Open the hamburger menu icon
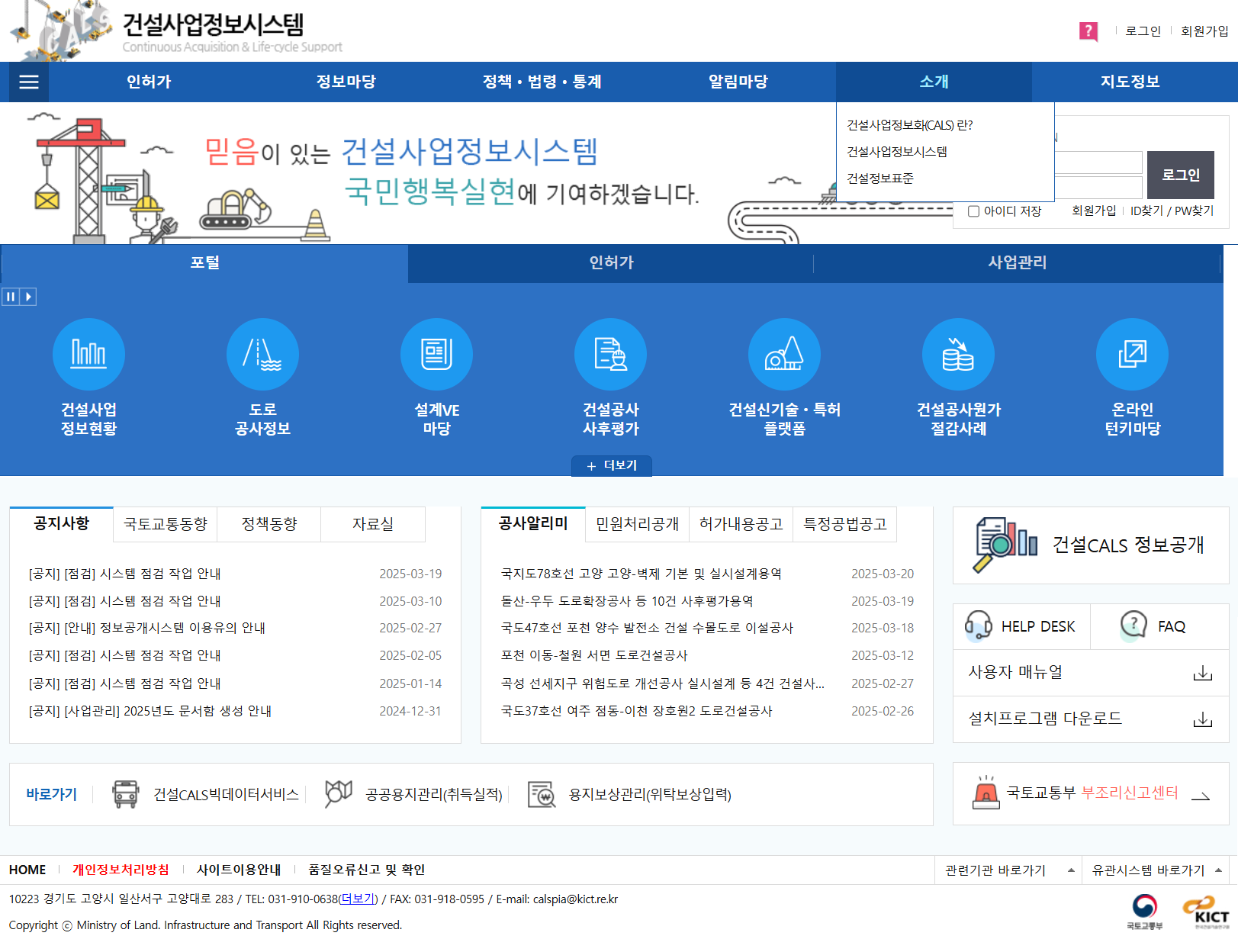The width and height of the screenshot is (1238, 952). (x=28, y=82)
